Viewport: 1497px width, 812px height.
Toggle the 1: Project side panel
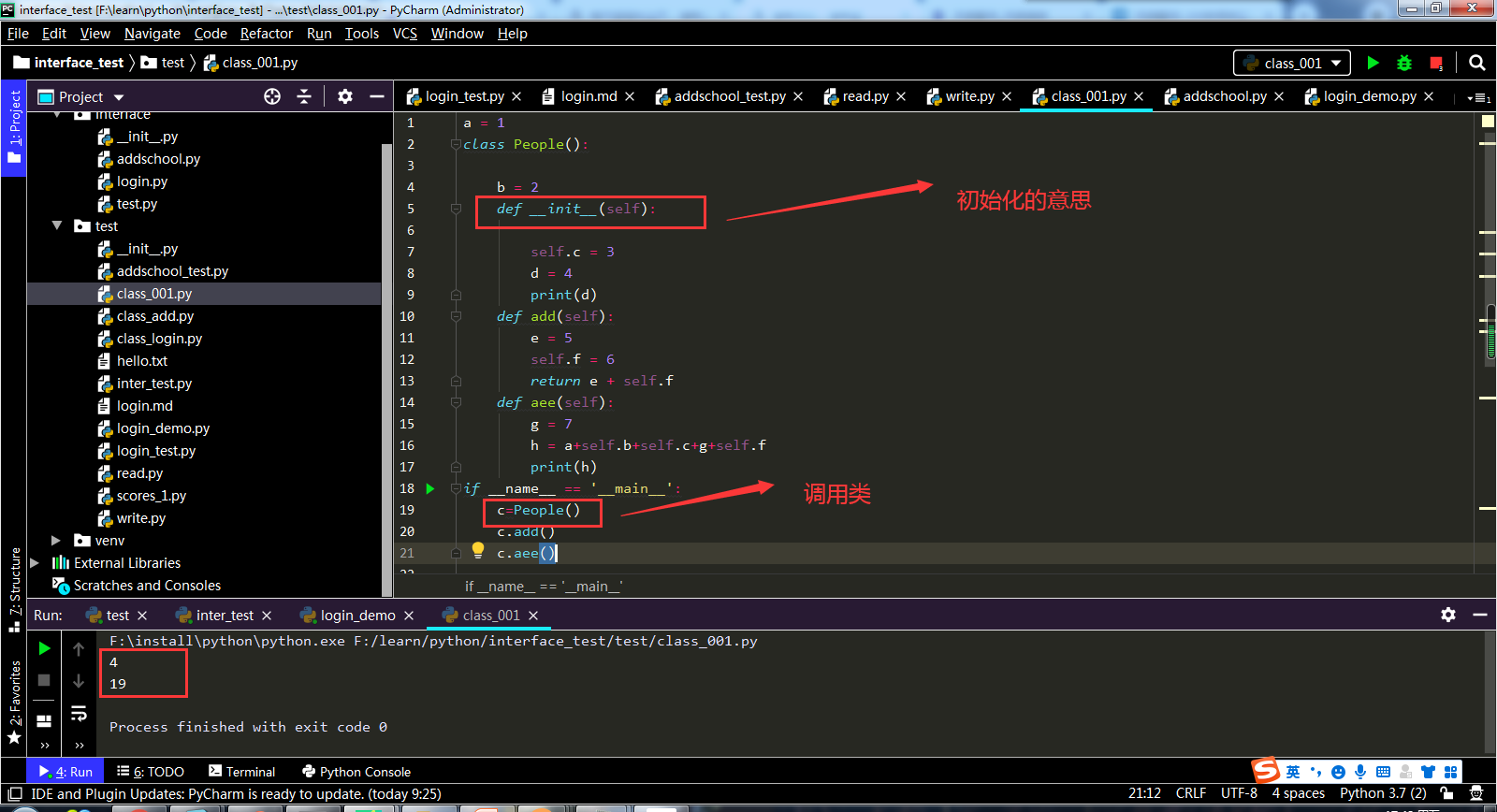[x=14, y=126]
